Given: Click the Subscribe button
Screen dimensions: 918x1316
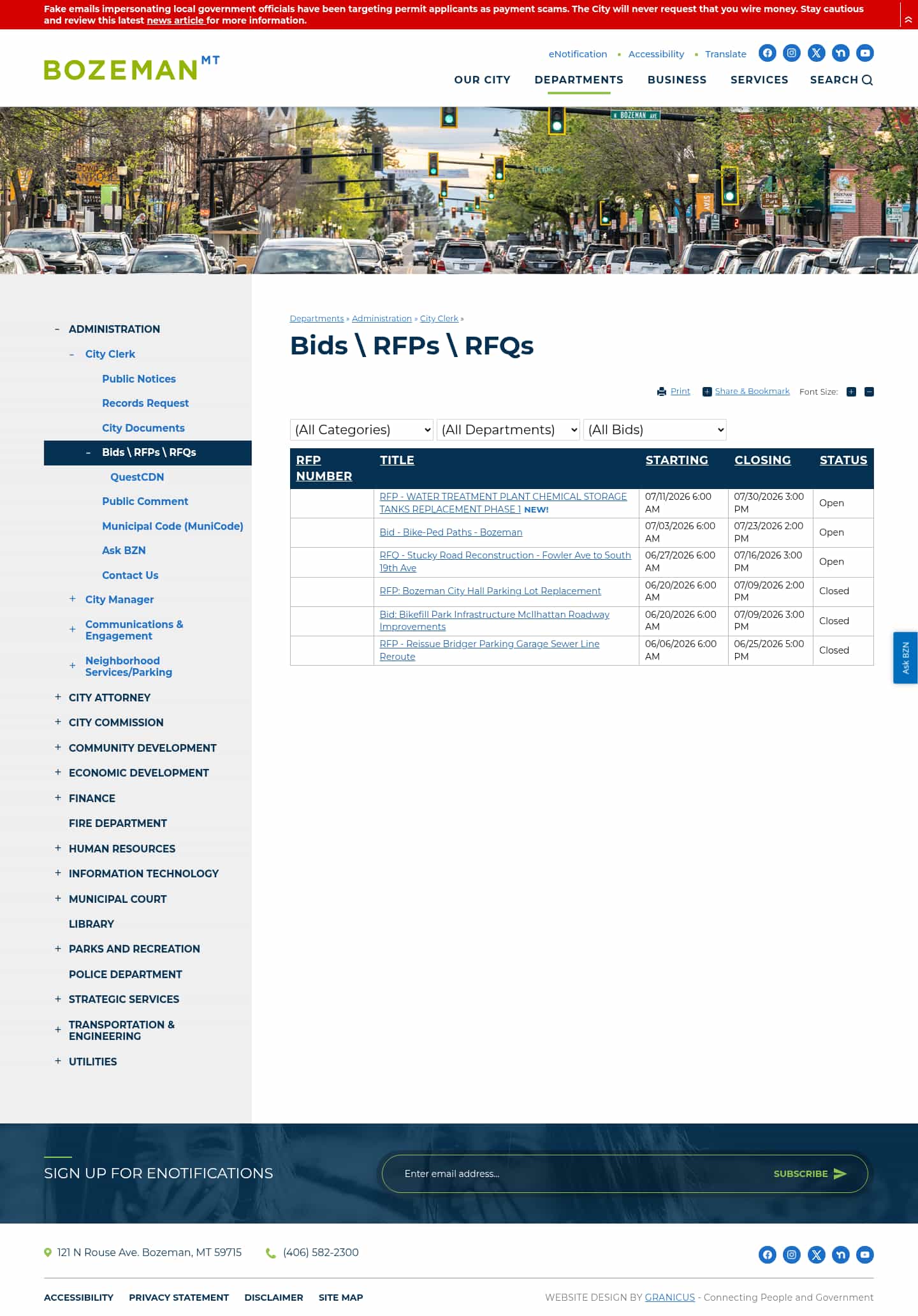Looking at the screenshot, I should tap(810, 1174).
